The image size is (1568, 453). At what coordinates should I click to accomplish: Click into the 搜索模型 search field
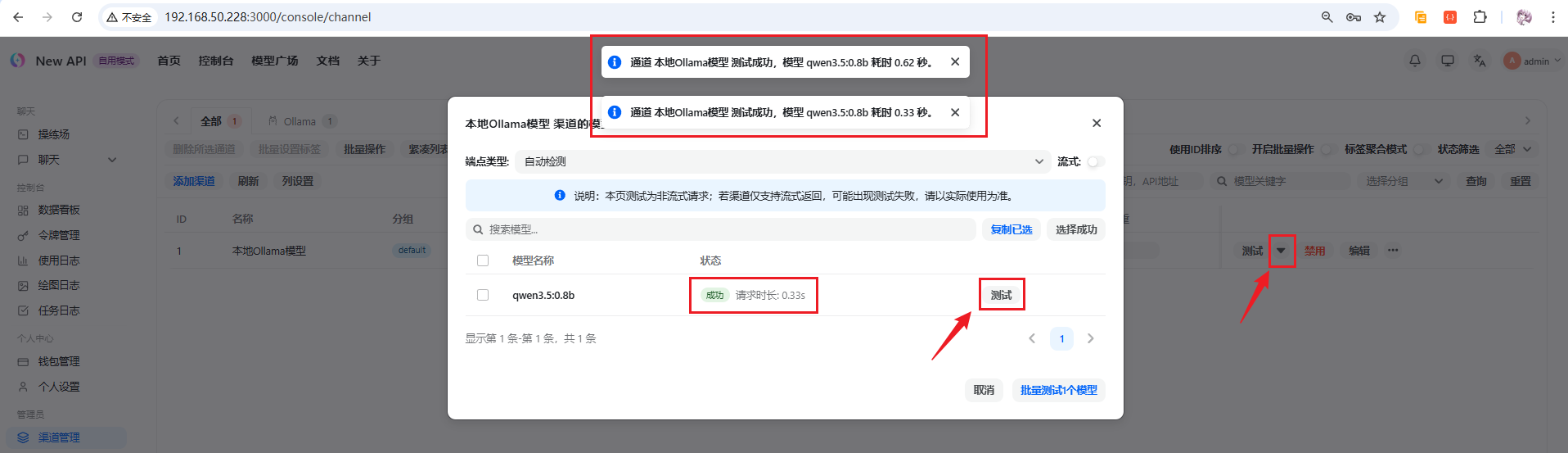tap(720, 229)
